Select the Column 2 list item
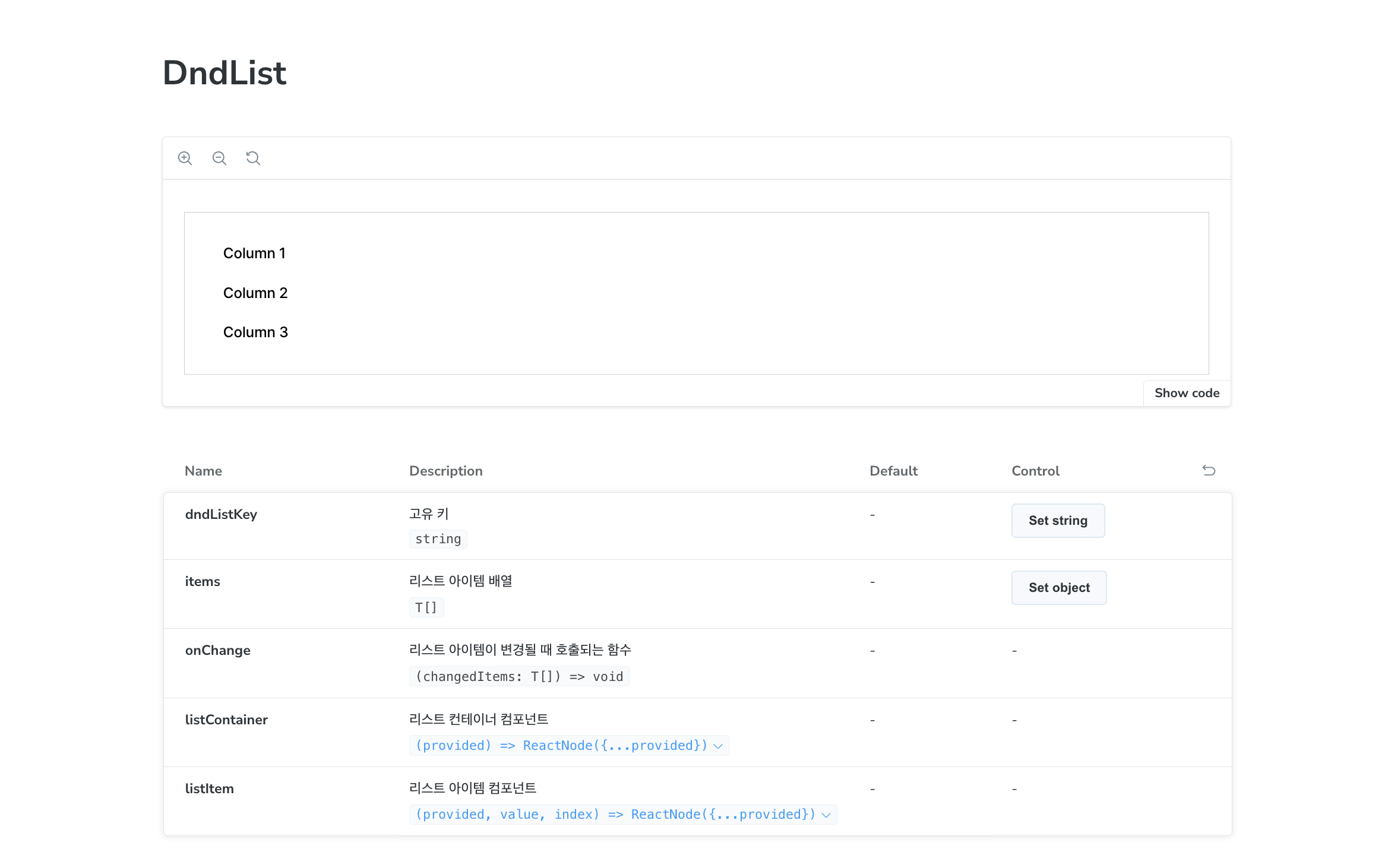Viewport: 1385px width, 868px height. coord(255,293)
